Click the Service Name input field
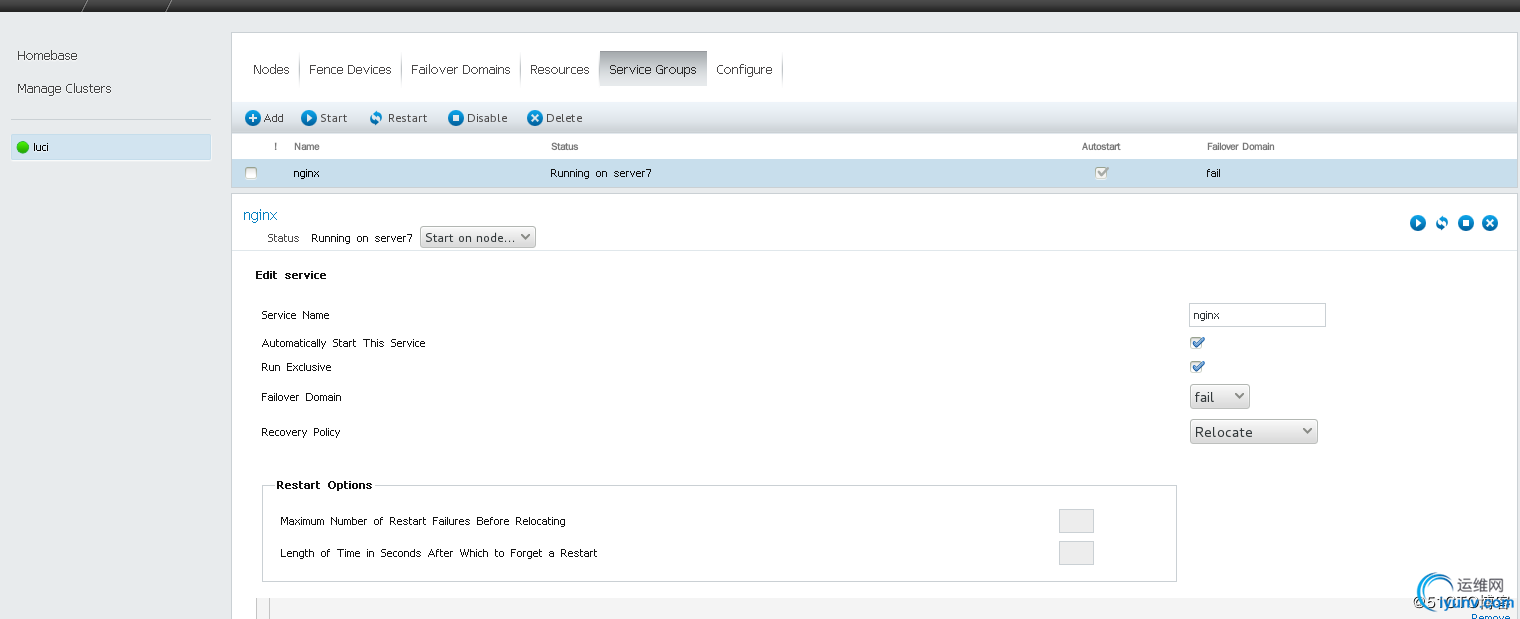The height and width of the screenshot is (619, 1520). coord(1258,315)
